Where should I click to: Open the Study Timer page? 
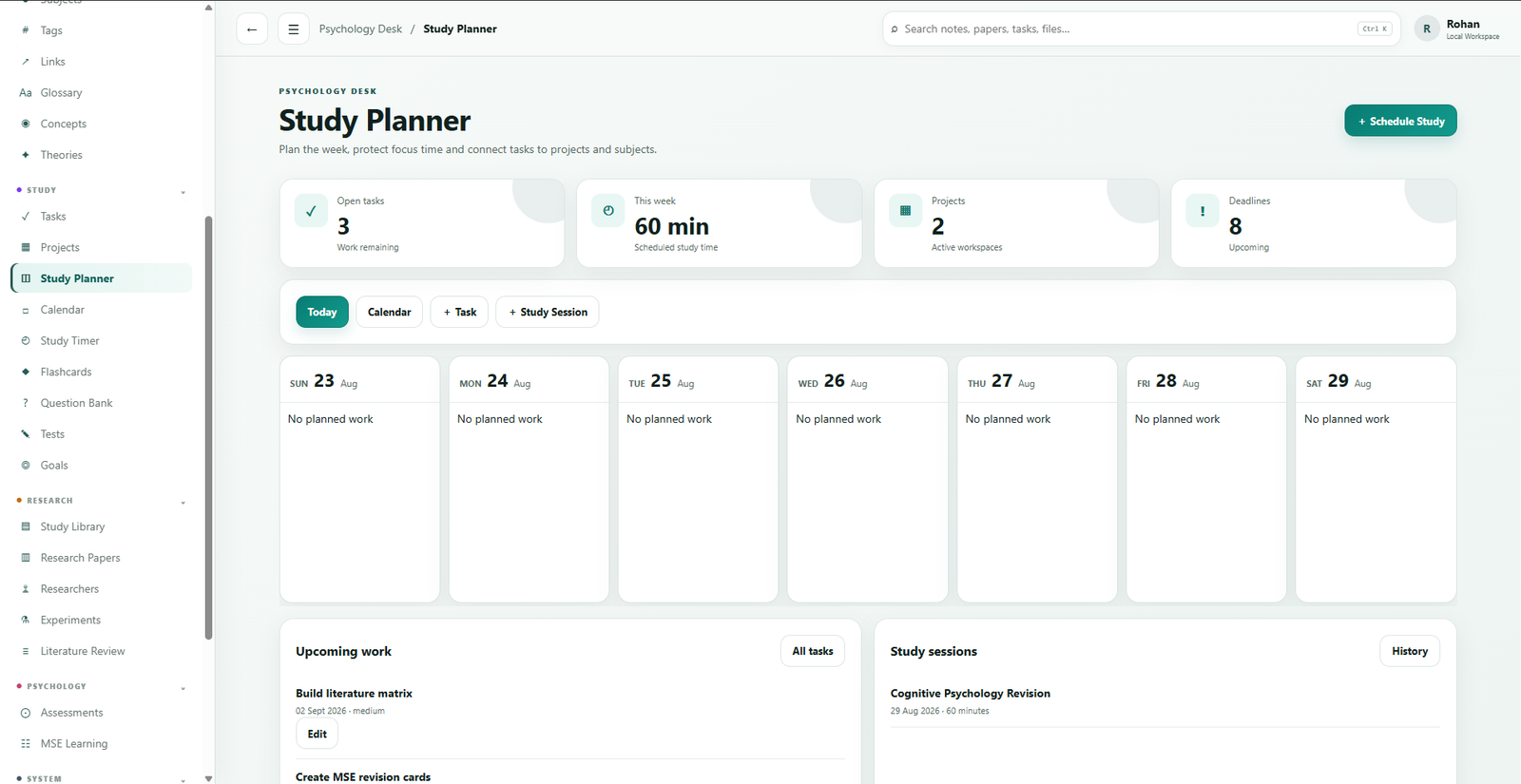(101, 341)
